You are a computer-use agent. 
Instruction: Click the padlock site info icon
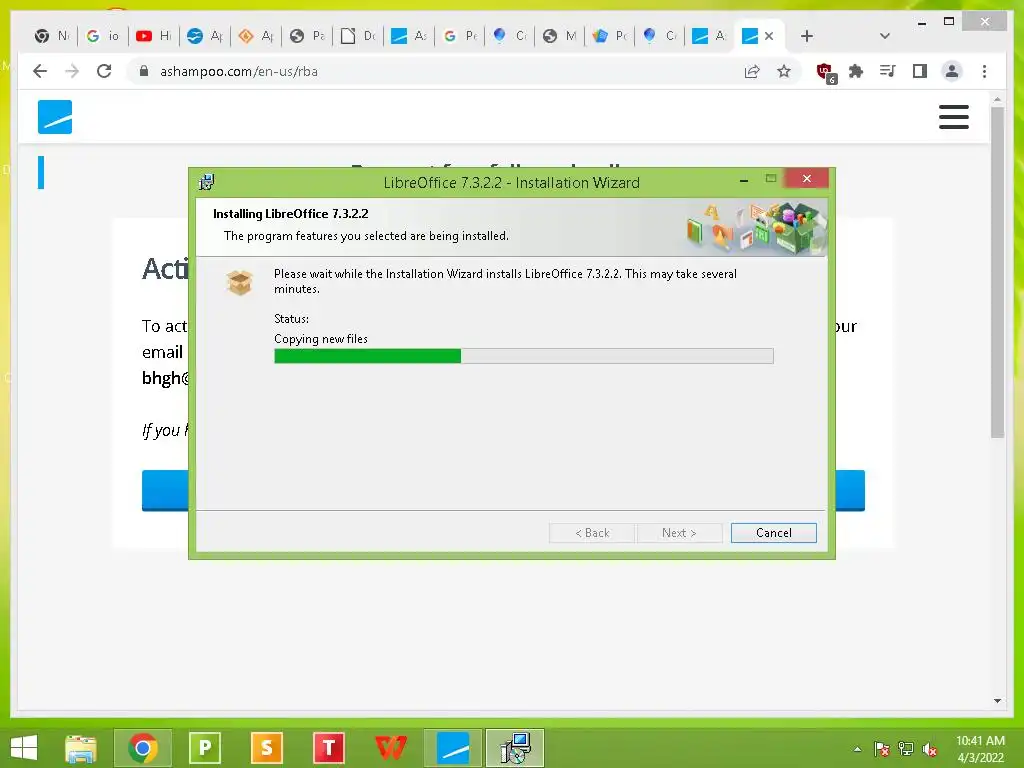pos(144,71)
